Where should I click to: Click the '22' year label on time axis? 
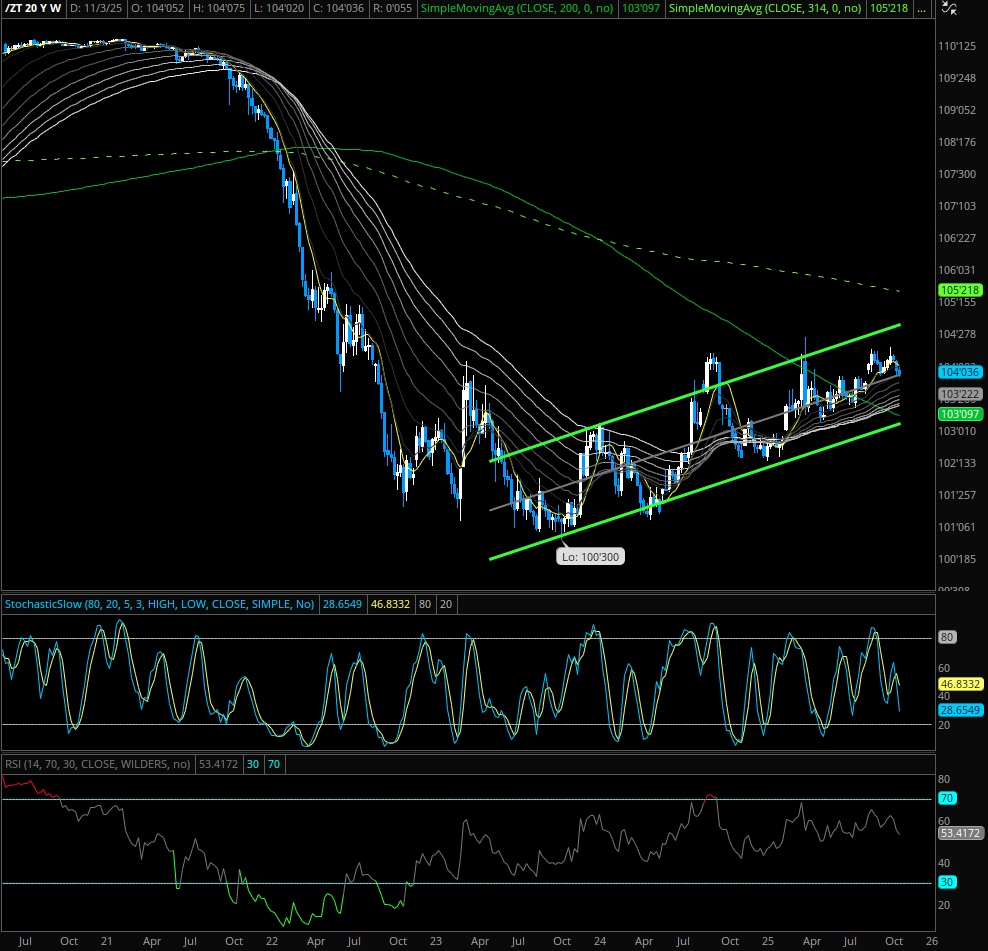272,941
